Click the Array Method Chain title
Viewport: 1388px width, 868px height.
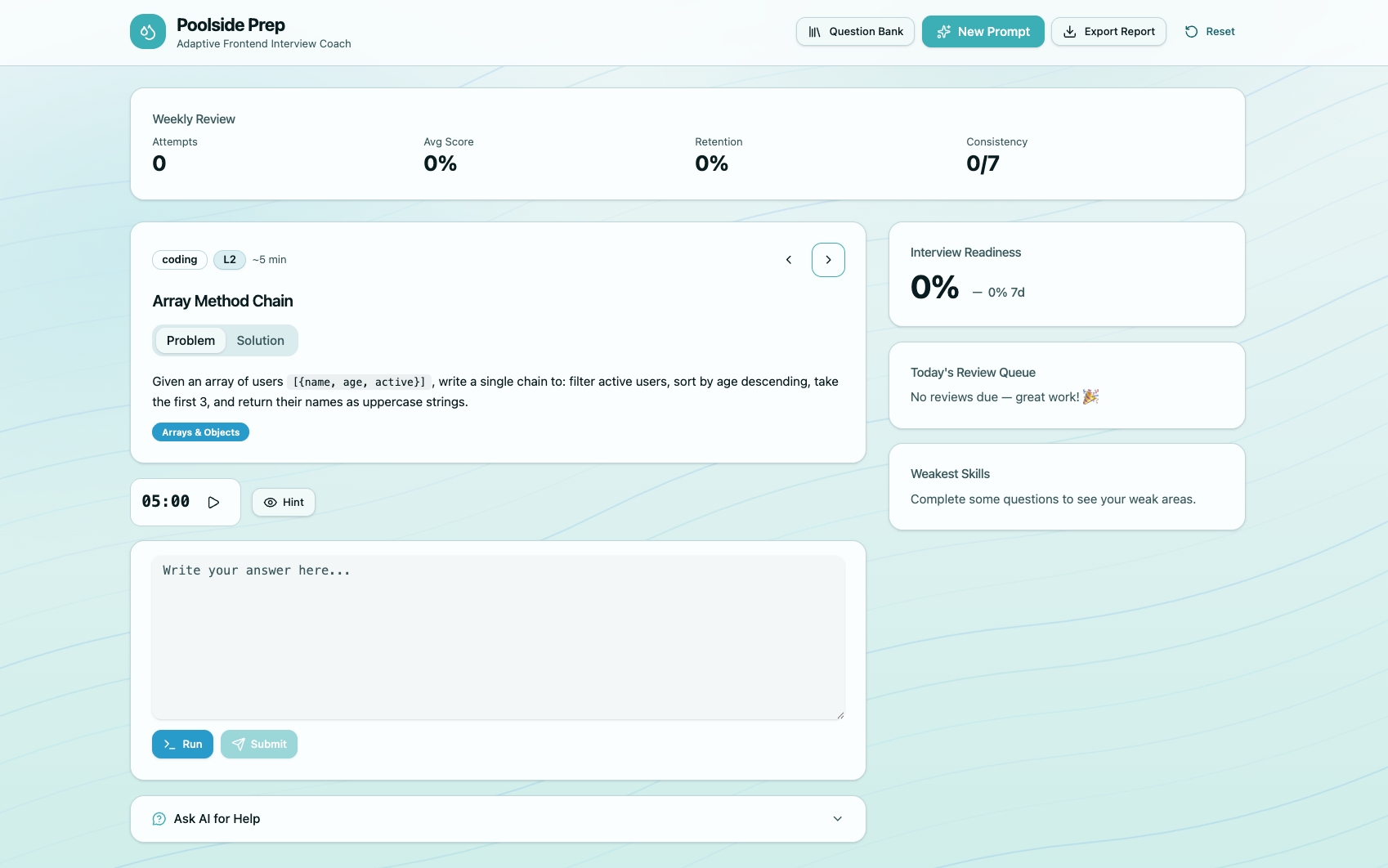[222, 302]
